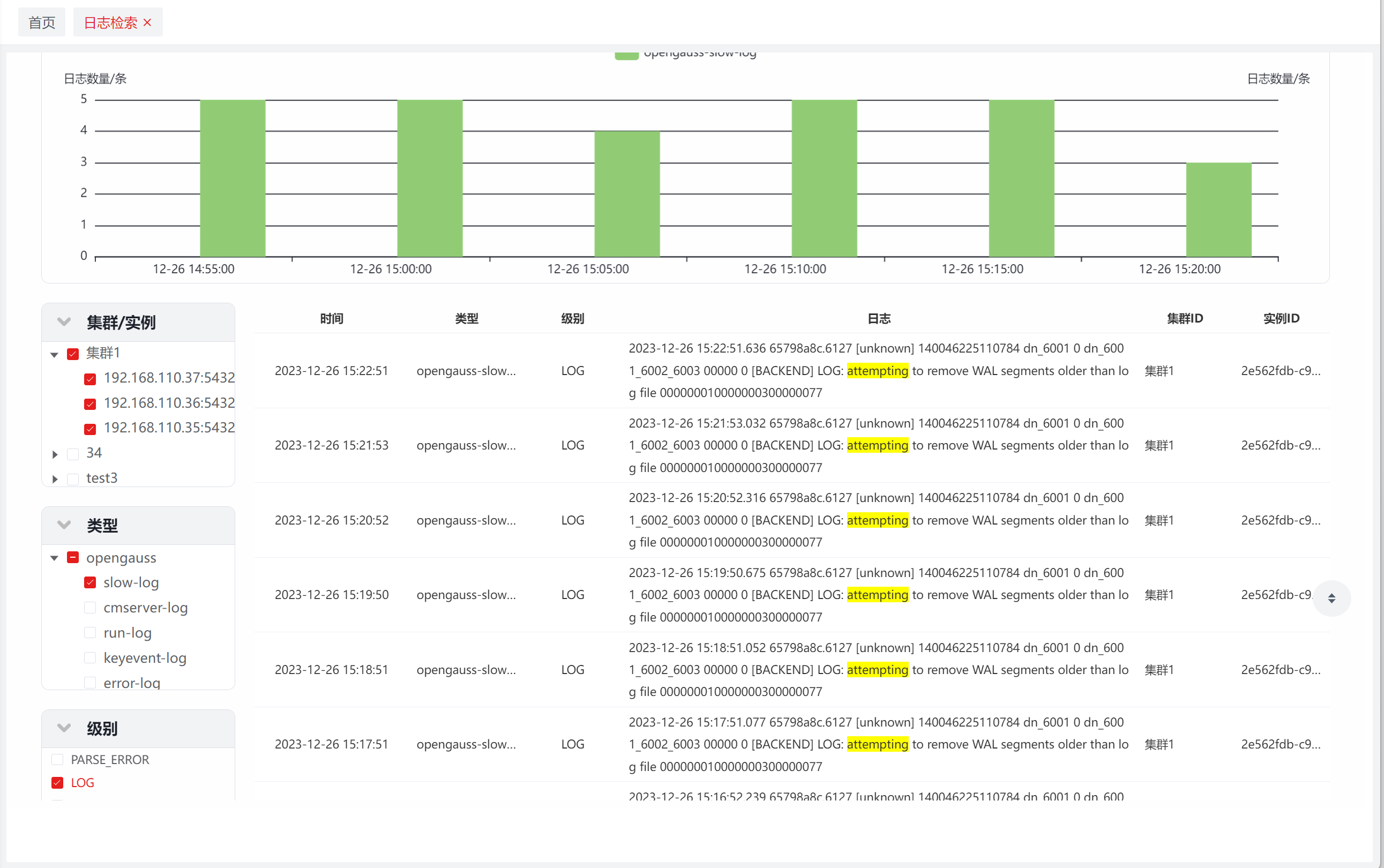Expand the 34 cluster node
Viewport: 1384px width, 868px height.
(x=55, y=454)
